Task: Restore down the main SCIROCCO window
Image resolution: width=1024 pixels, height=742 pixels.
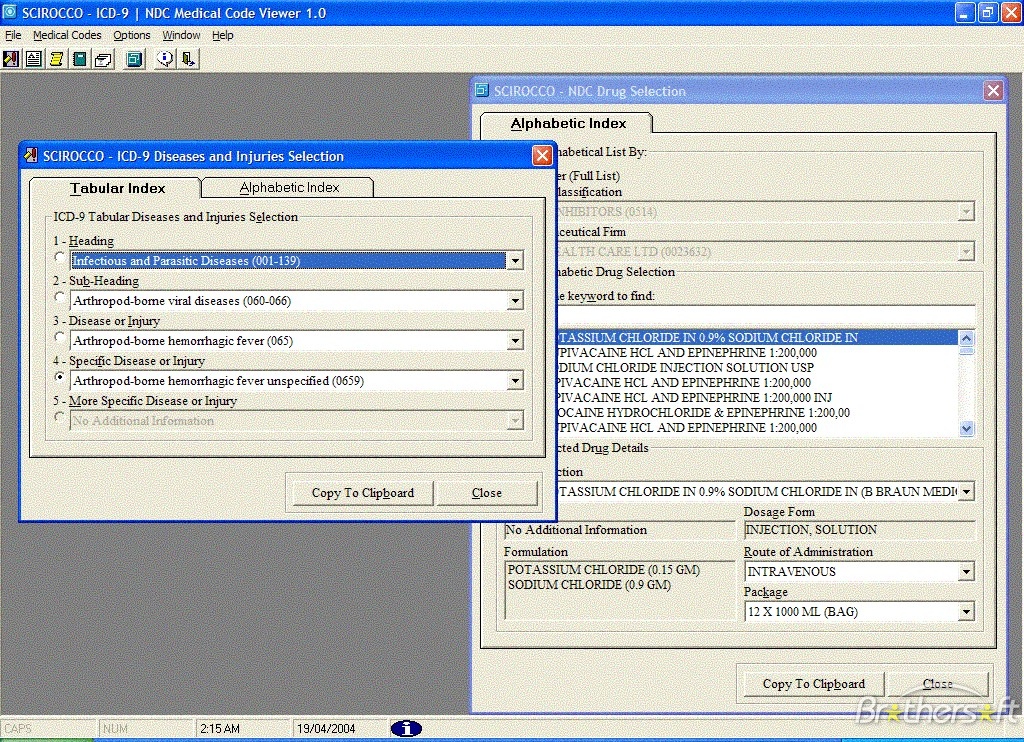Action: pos(987,12)
